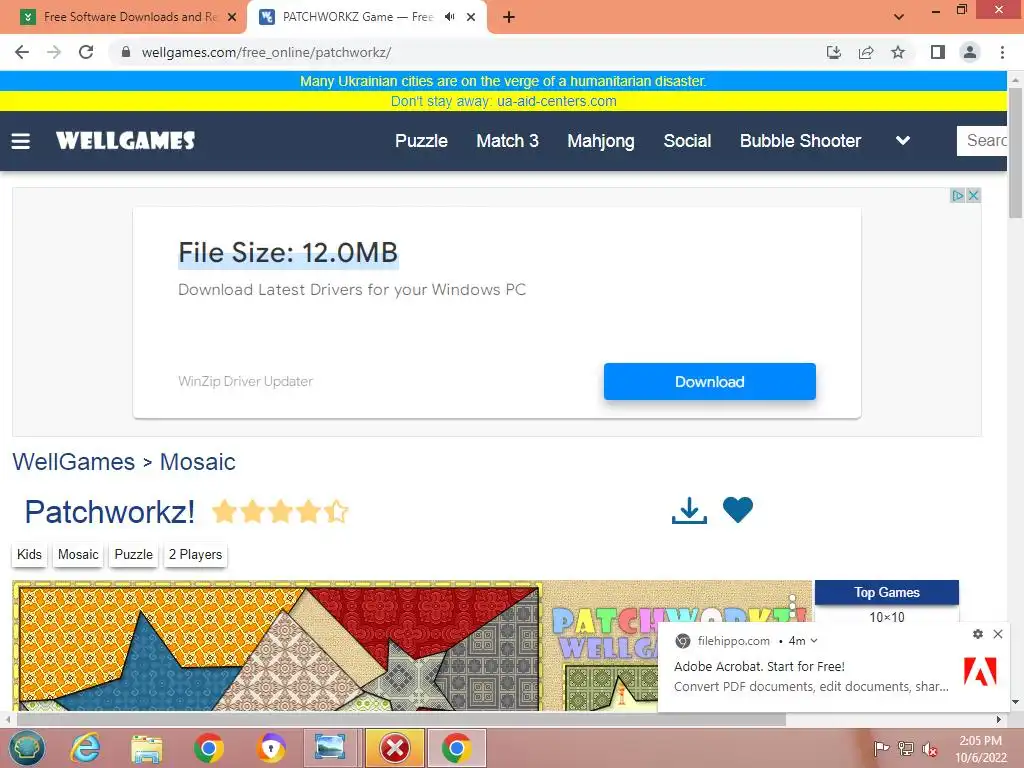Click the Action Center flag tray icon
This screenshot has width=1024, height=768.
click(x=881, y=748)
